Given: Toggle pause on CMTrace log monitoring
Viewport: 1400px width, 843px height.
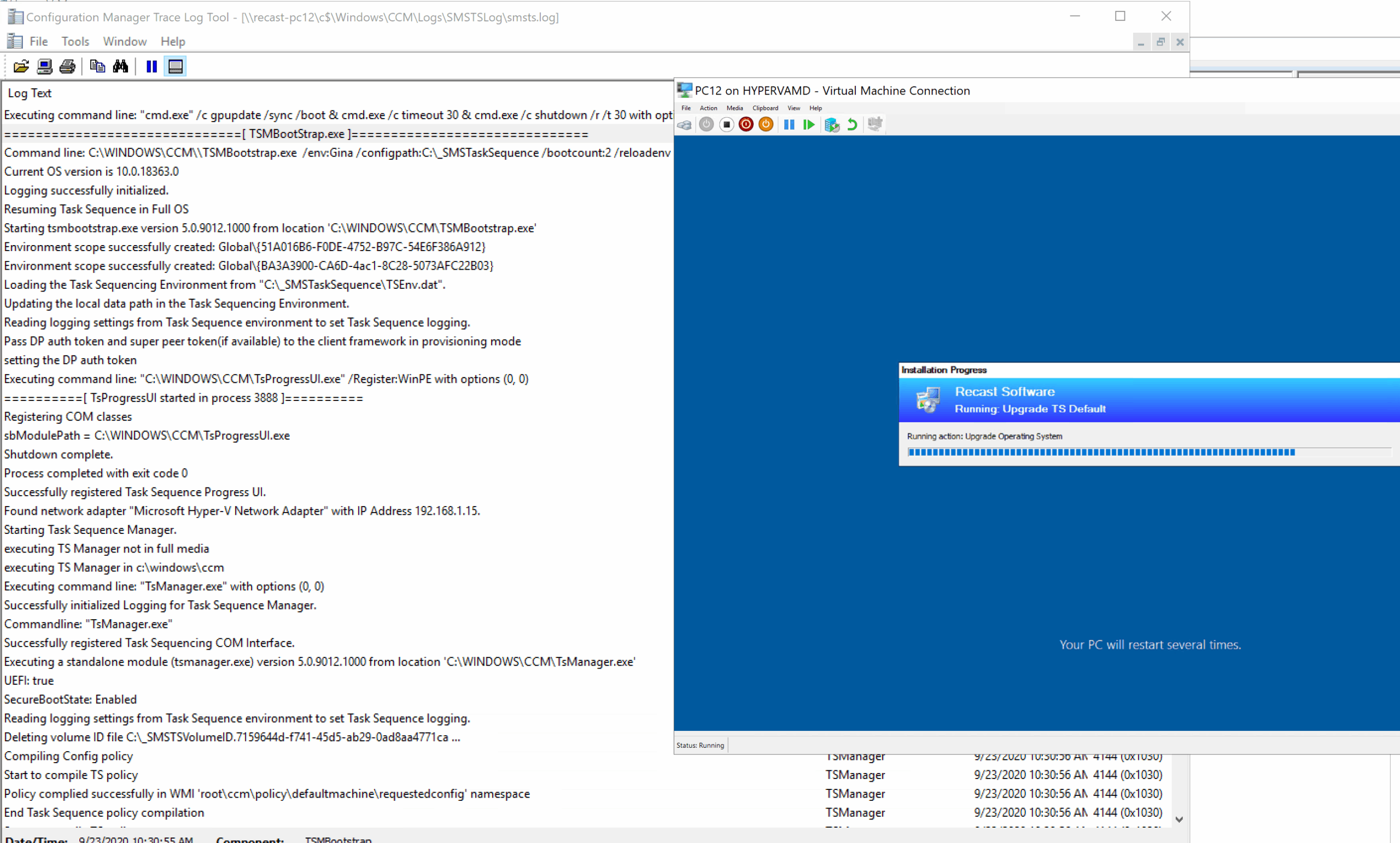Looking at the screenshot, I should [151, 66].
